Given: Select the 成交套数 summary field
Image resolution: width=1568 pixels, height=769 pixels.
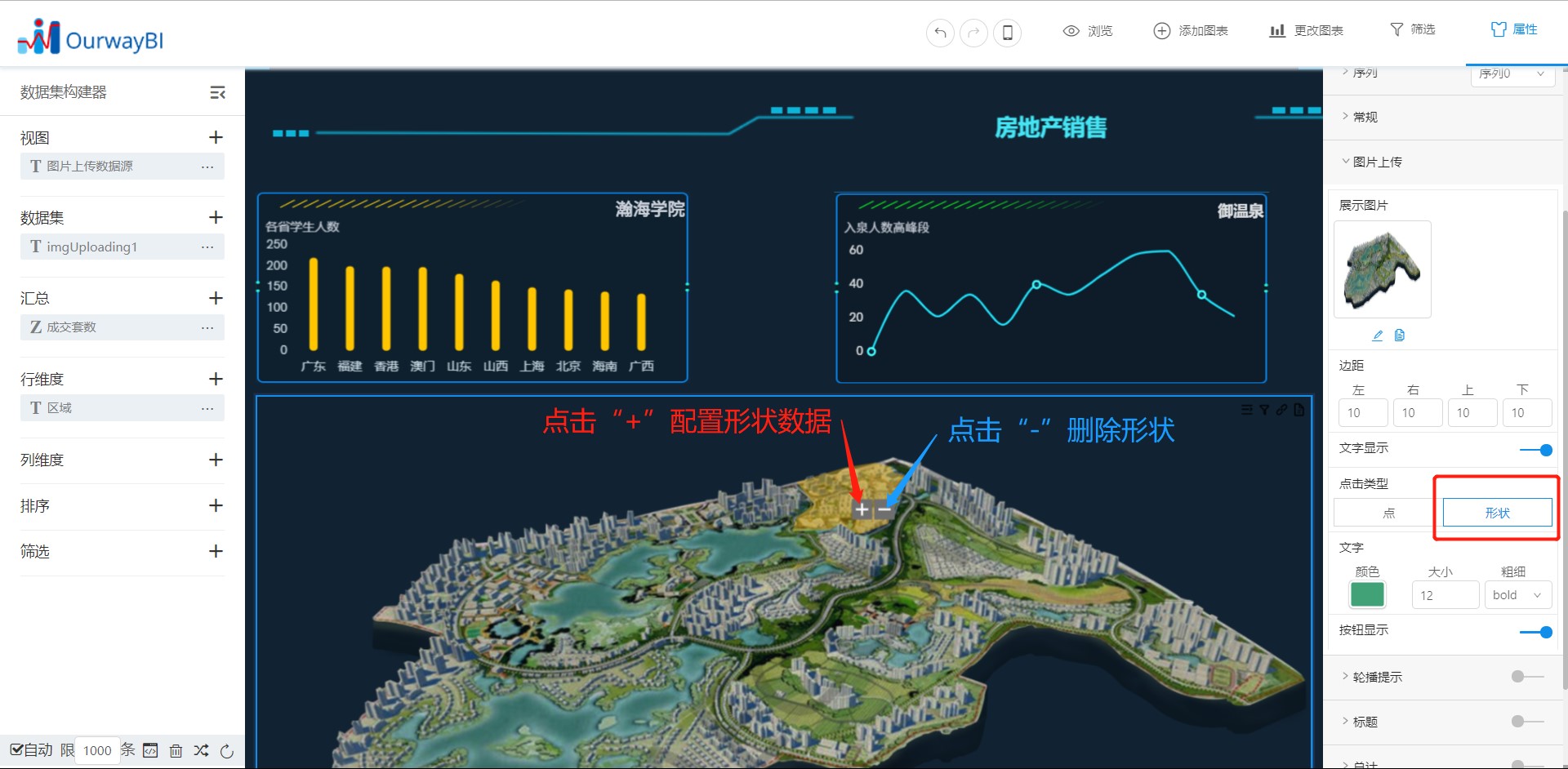Looking at the screenshot, I should point(122,327).
